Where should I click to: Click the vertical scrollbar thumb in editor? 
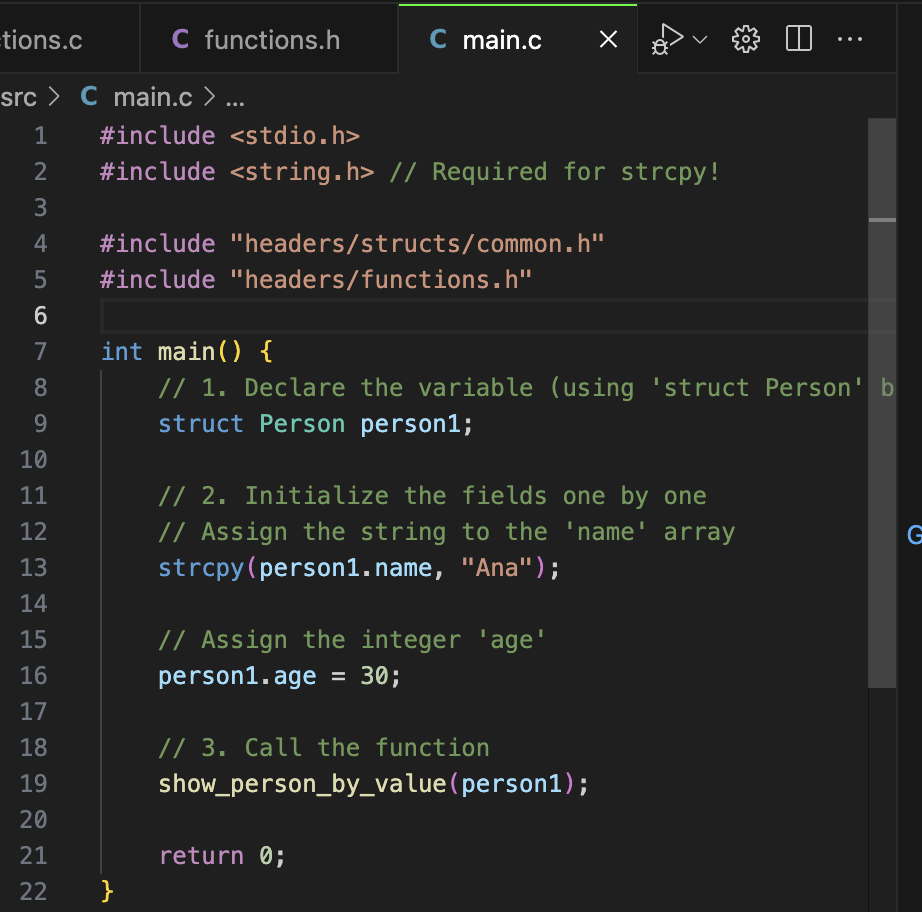click(x=882, y=400)
